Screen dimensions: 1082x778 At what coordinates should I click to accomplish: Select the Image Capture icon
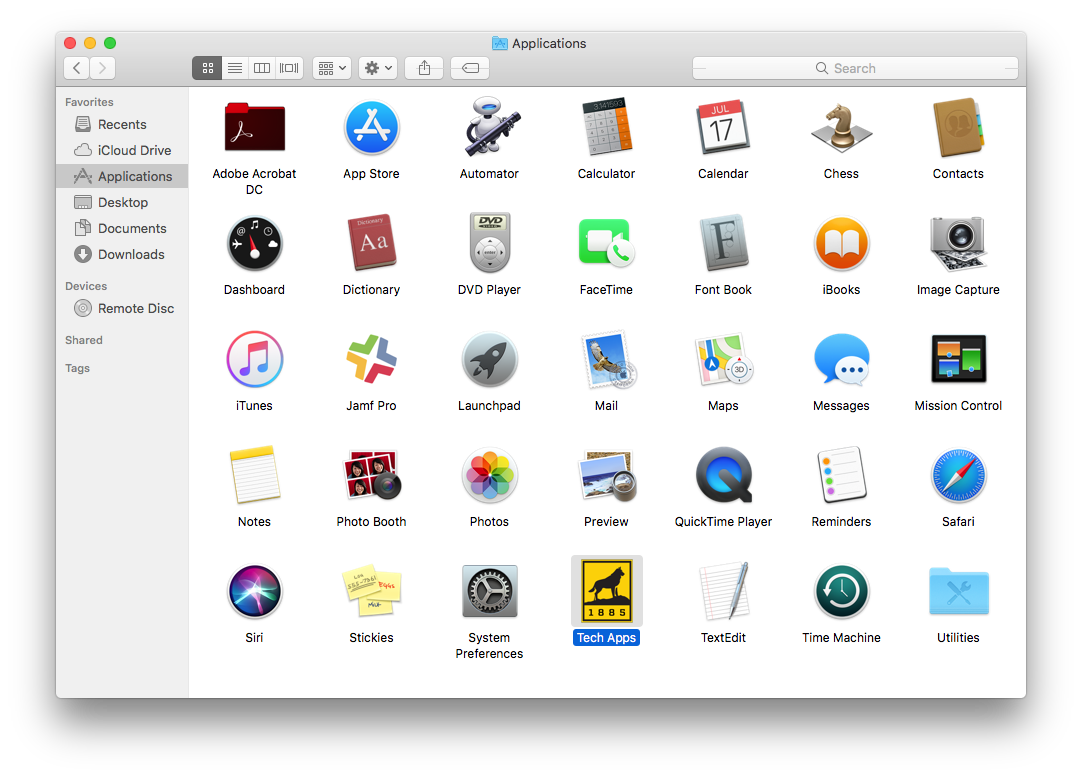coord(958,244)
